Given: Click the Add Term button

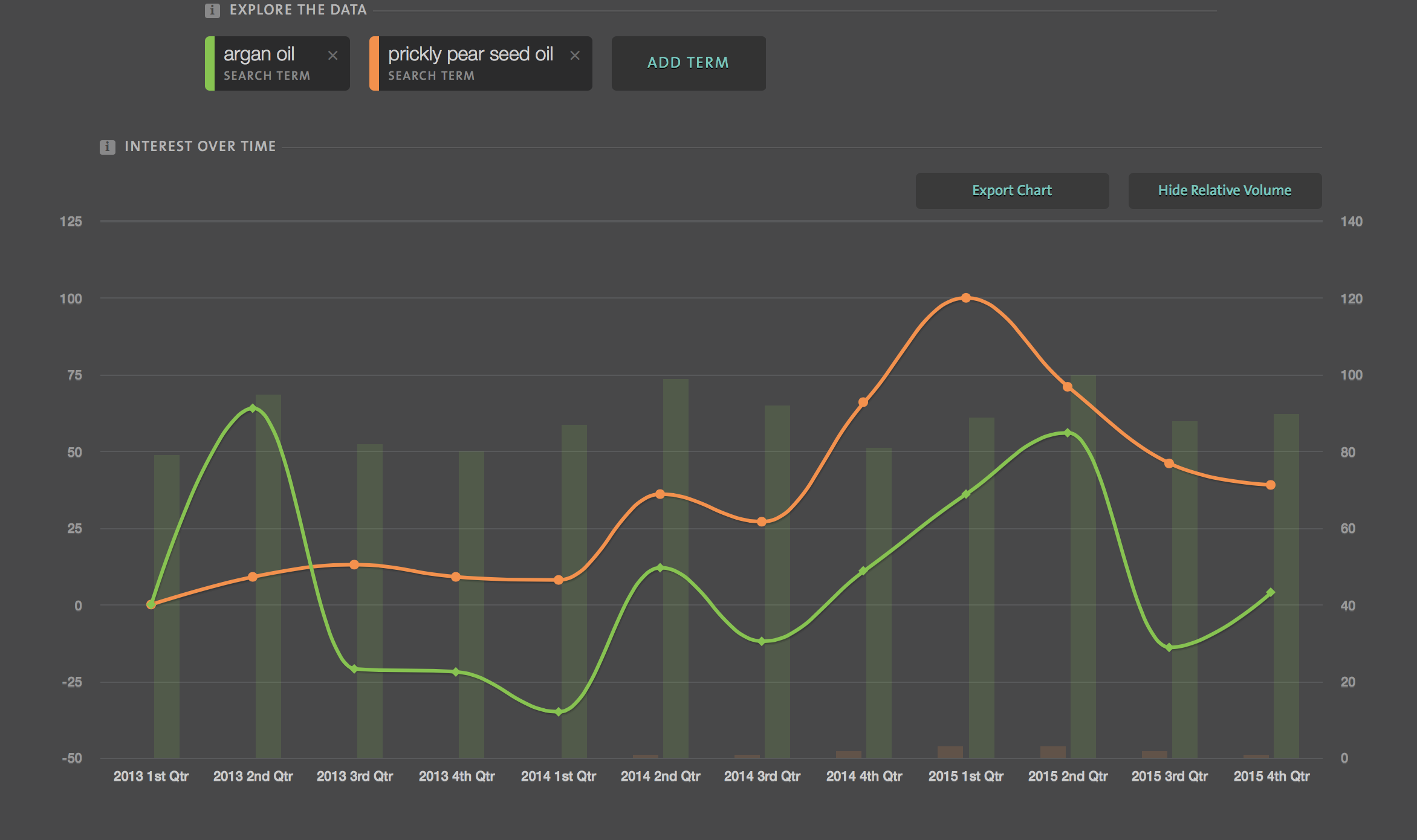Looking at the screenshot, I should tap(688, 63).
